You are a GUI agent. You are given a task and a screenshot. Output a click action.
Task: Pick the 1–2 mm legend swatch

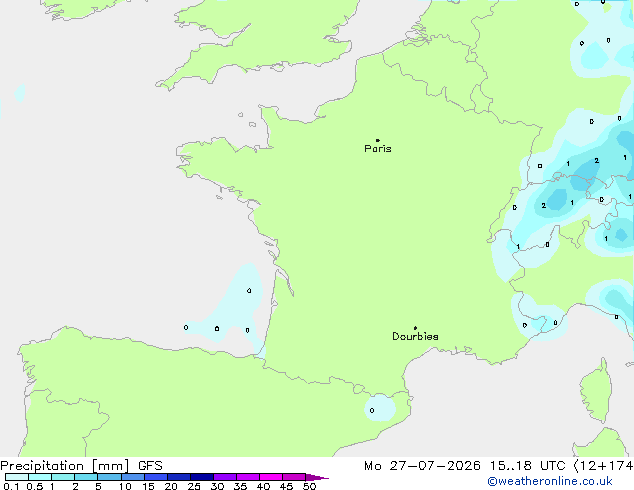(x=63, y=477)
